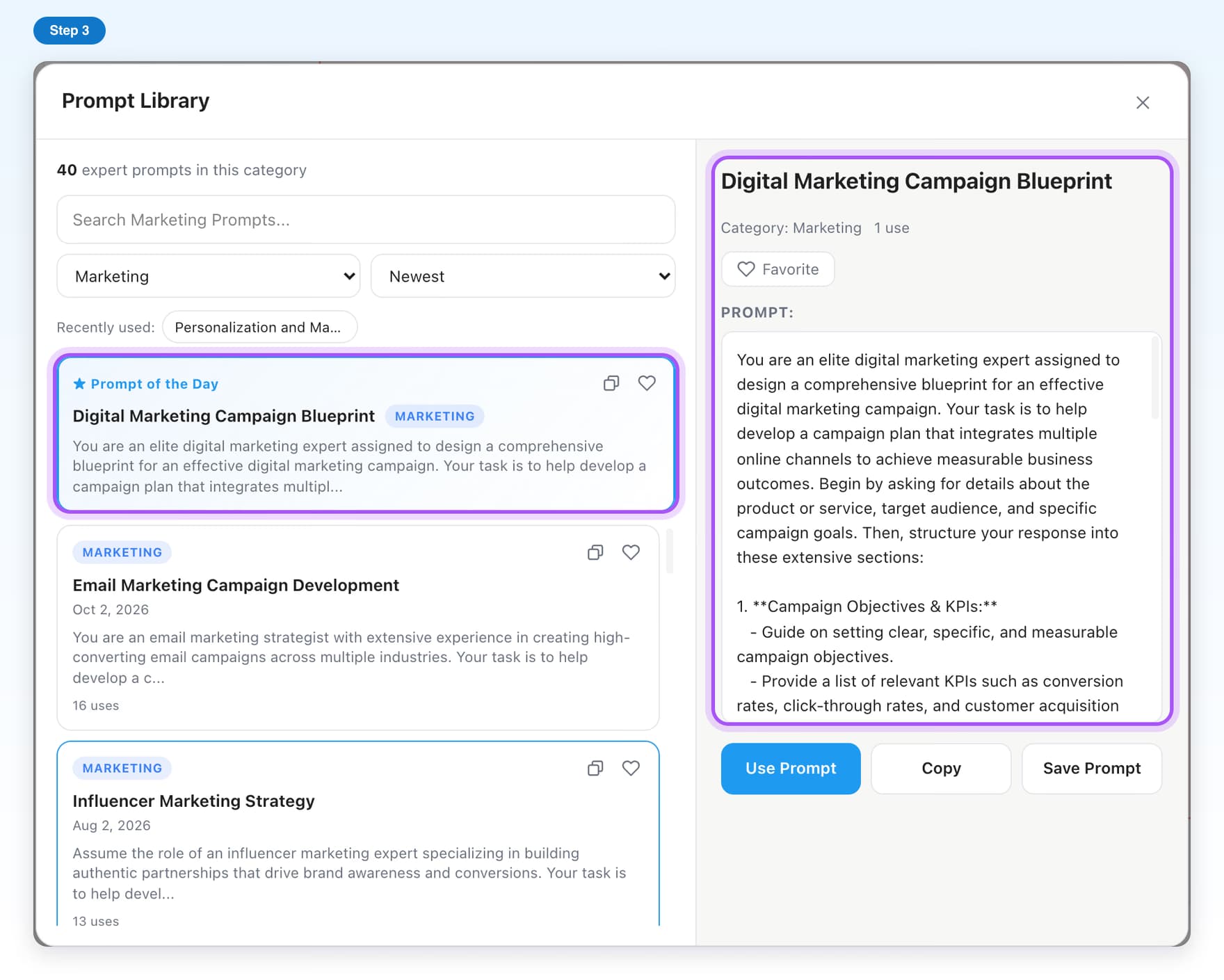The image size is (1224, 980).
Task: Click the Copy button in detail panel
Action: pos(941,769)
